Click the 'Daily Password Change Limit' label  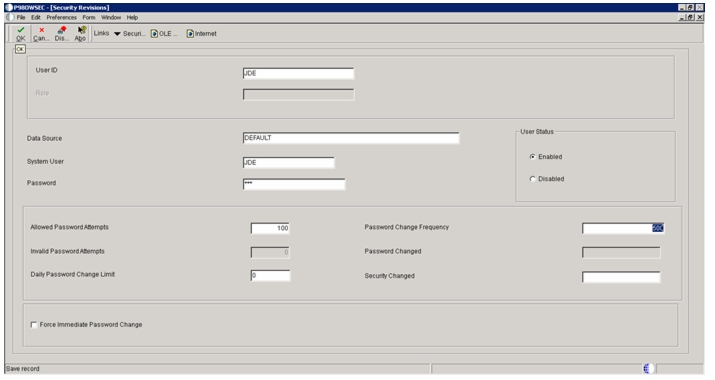pyautogui.click(x=73, y=275)
